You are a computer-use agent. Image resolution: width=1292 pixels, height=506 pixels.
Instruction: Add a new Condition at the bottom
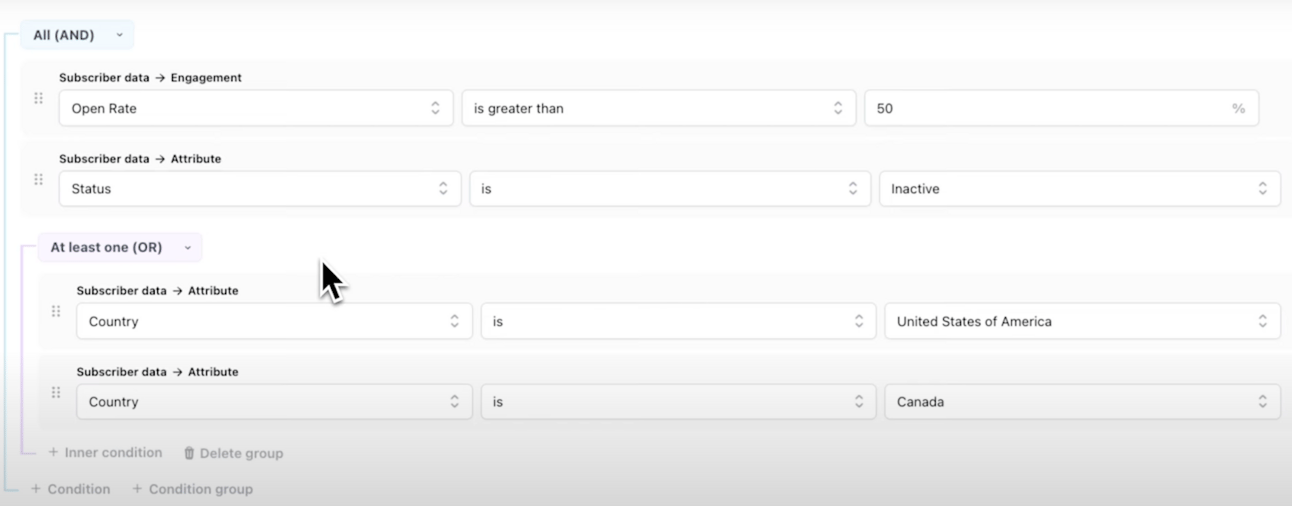click(70, 489)
